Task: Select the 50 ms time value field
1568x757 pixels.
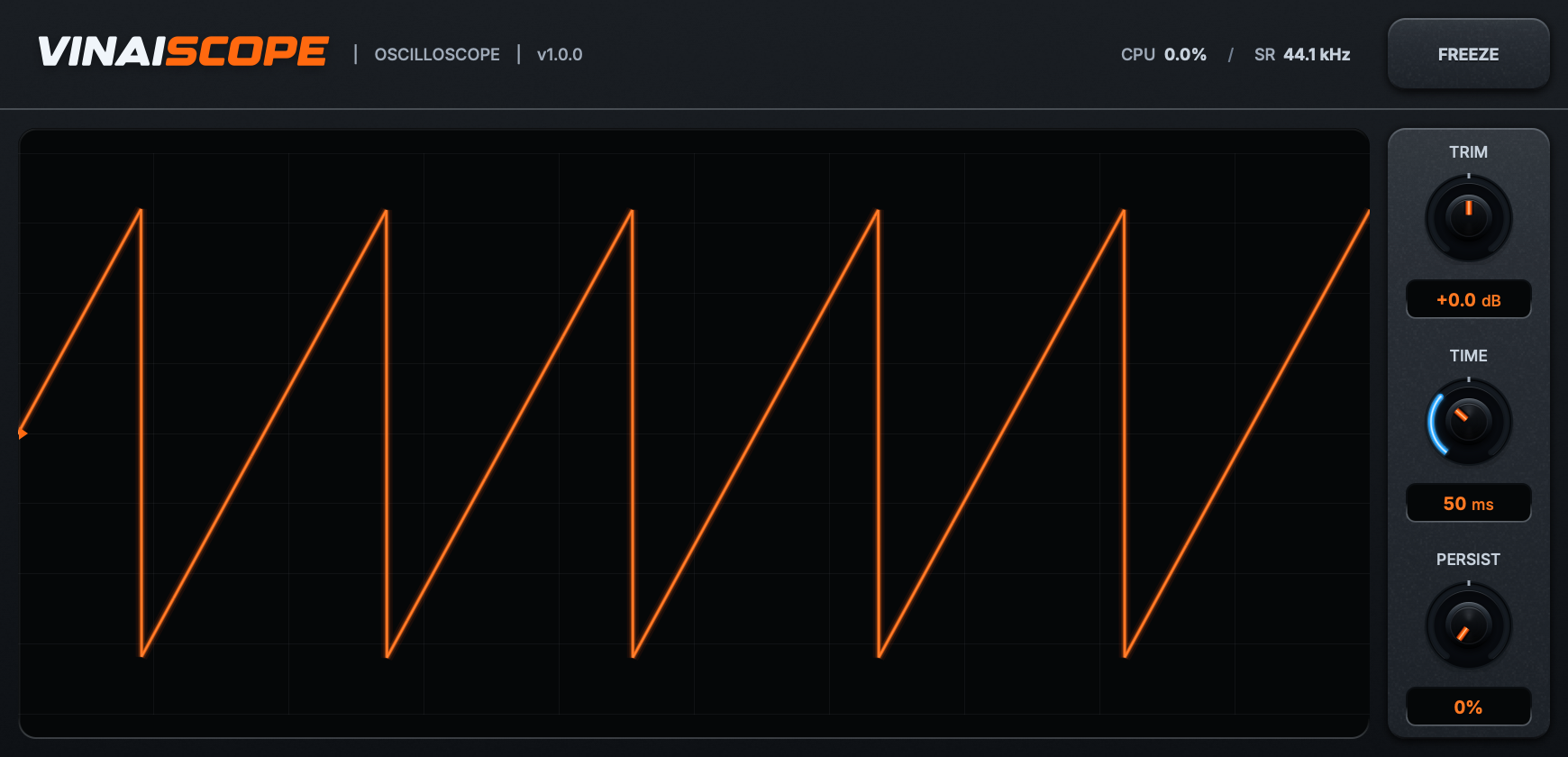Action: click(1468, 504)
